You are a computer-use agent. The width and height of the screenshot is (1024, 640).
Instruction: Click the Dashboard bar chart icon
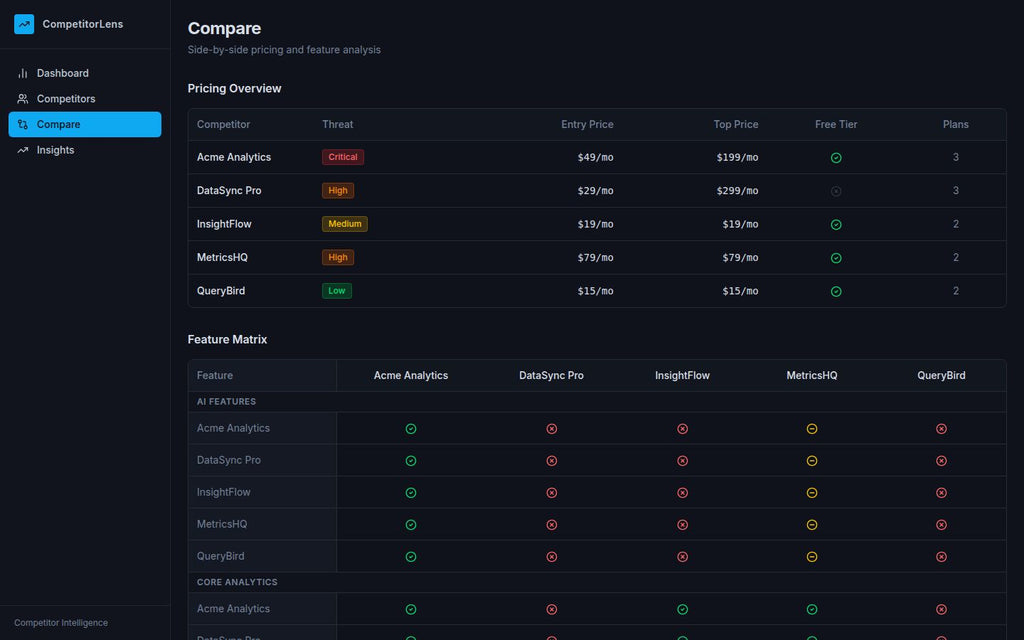(x=23, y=73)
